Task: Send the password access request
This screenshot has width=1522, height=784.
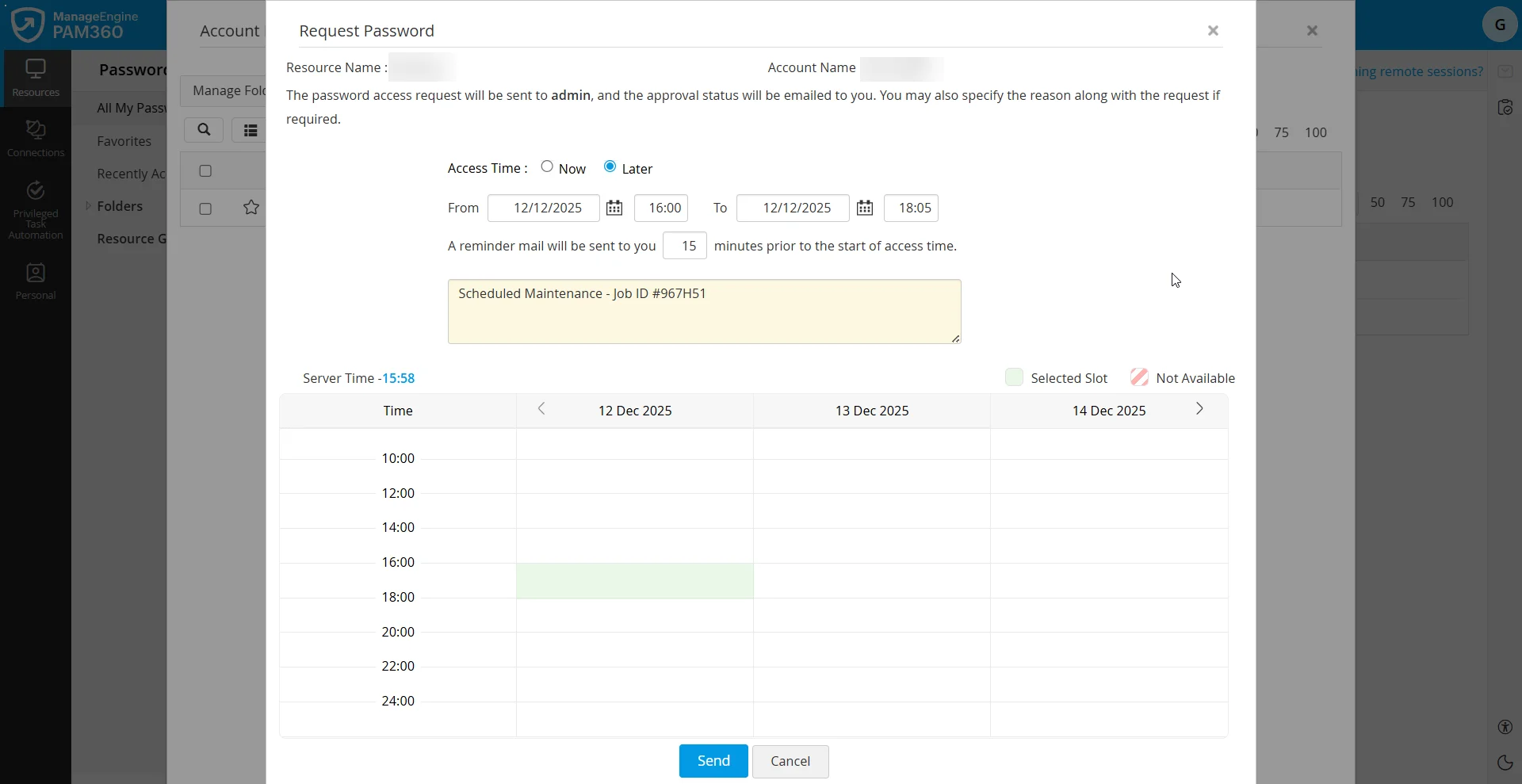Action: pos(713,761)
